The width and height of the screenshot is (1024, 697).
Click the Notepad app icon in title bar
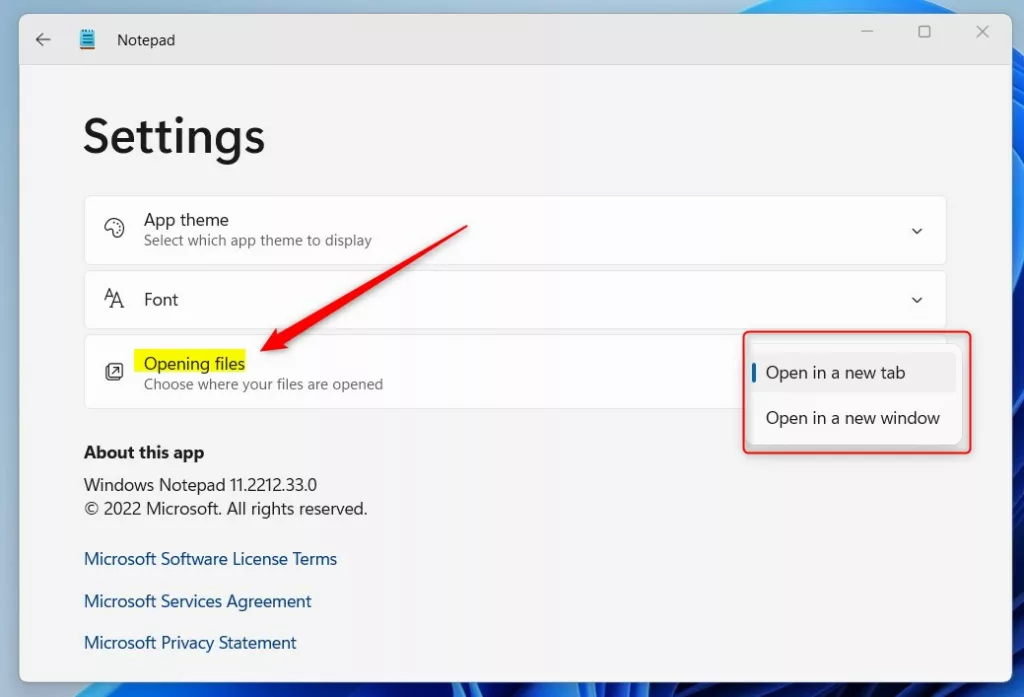(87, 39)
